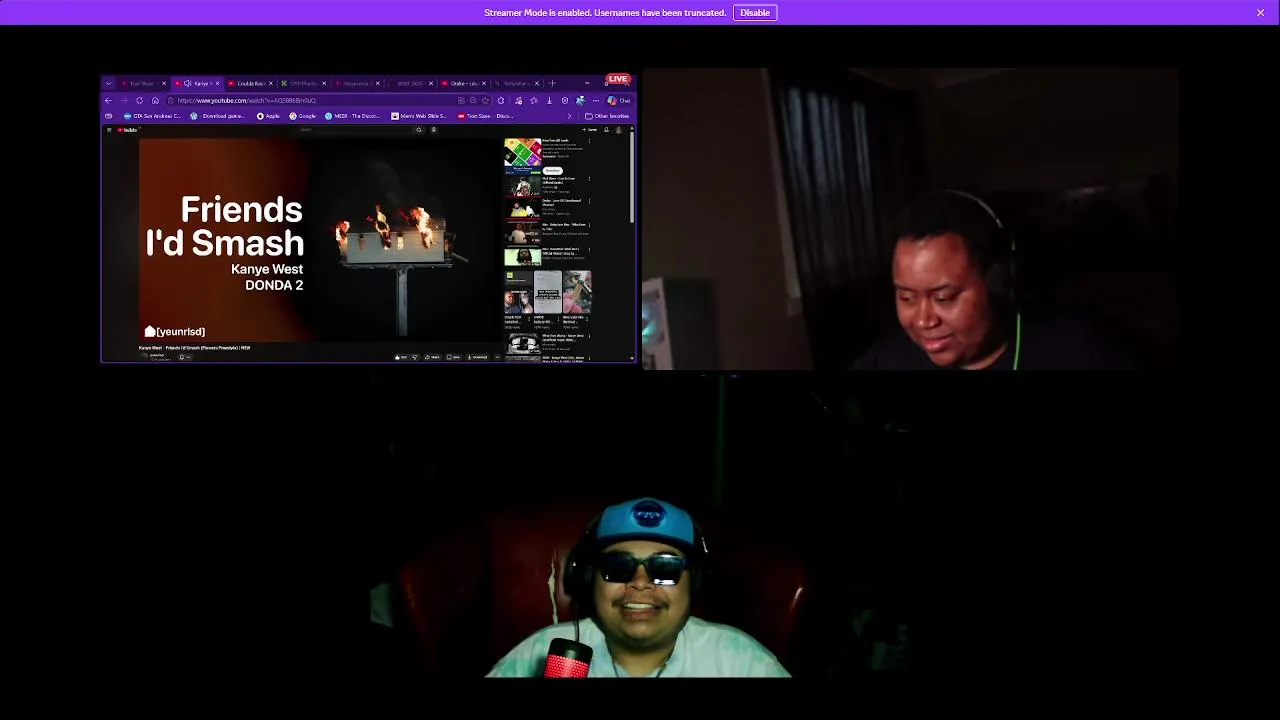The image size is (1280, 720).
Task: Open the Men's Web Slide bookmark
Action: (419, 116)
